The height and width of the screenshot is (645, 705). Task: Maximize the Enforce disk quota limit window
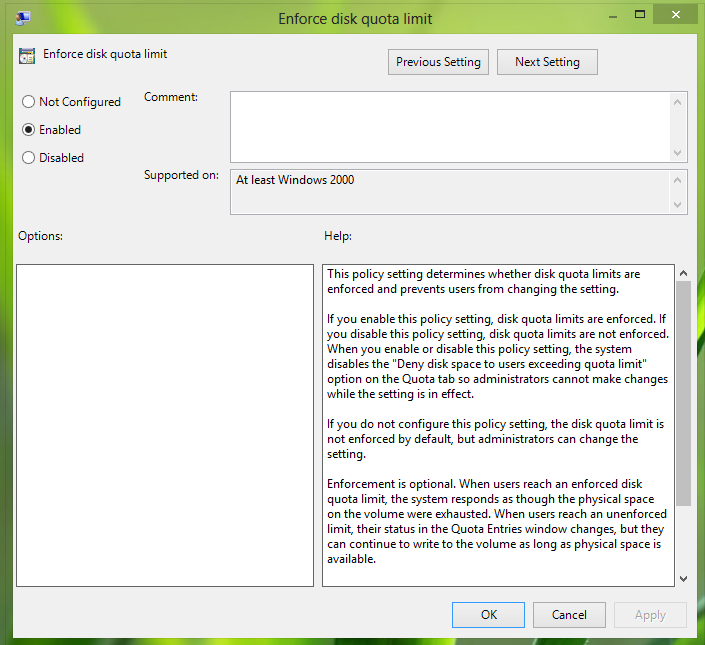coord(639,15)
